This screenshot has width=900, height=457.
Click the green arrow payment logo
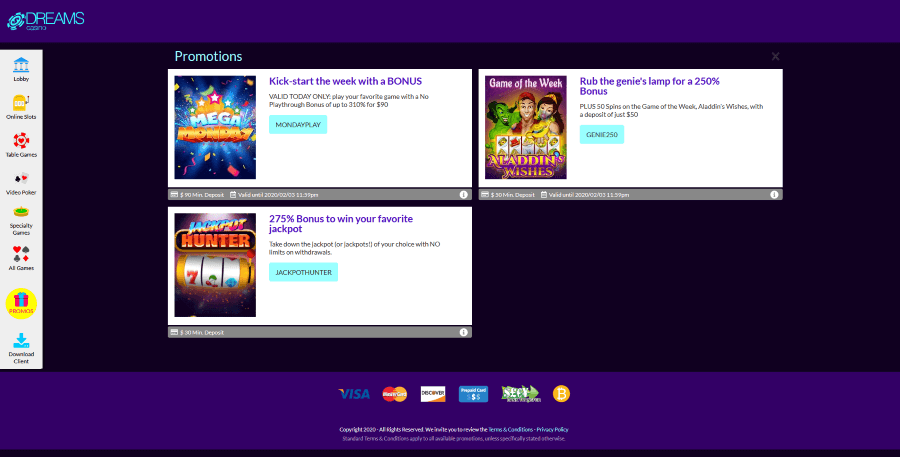click(521, 394)
